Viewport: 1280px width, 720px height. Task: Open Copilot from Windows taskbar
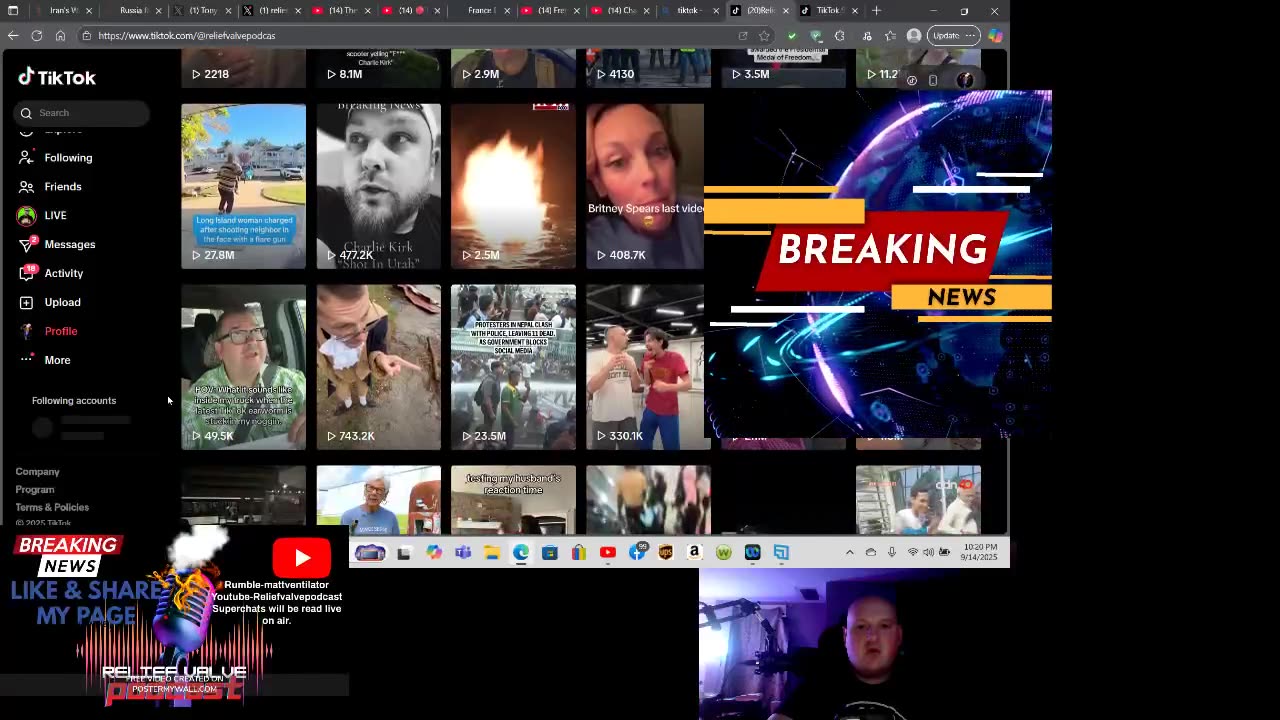point(434,553)
